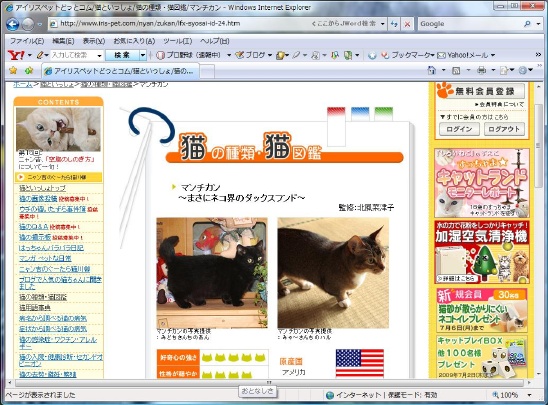The width and height of the screenshot is (548, 405).
Task: Expand the ブックマーク dropdown on Yahoo toolbar
Action: tap(432, 55)
